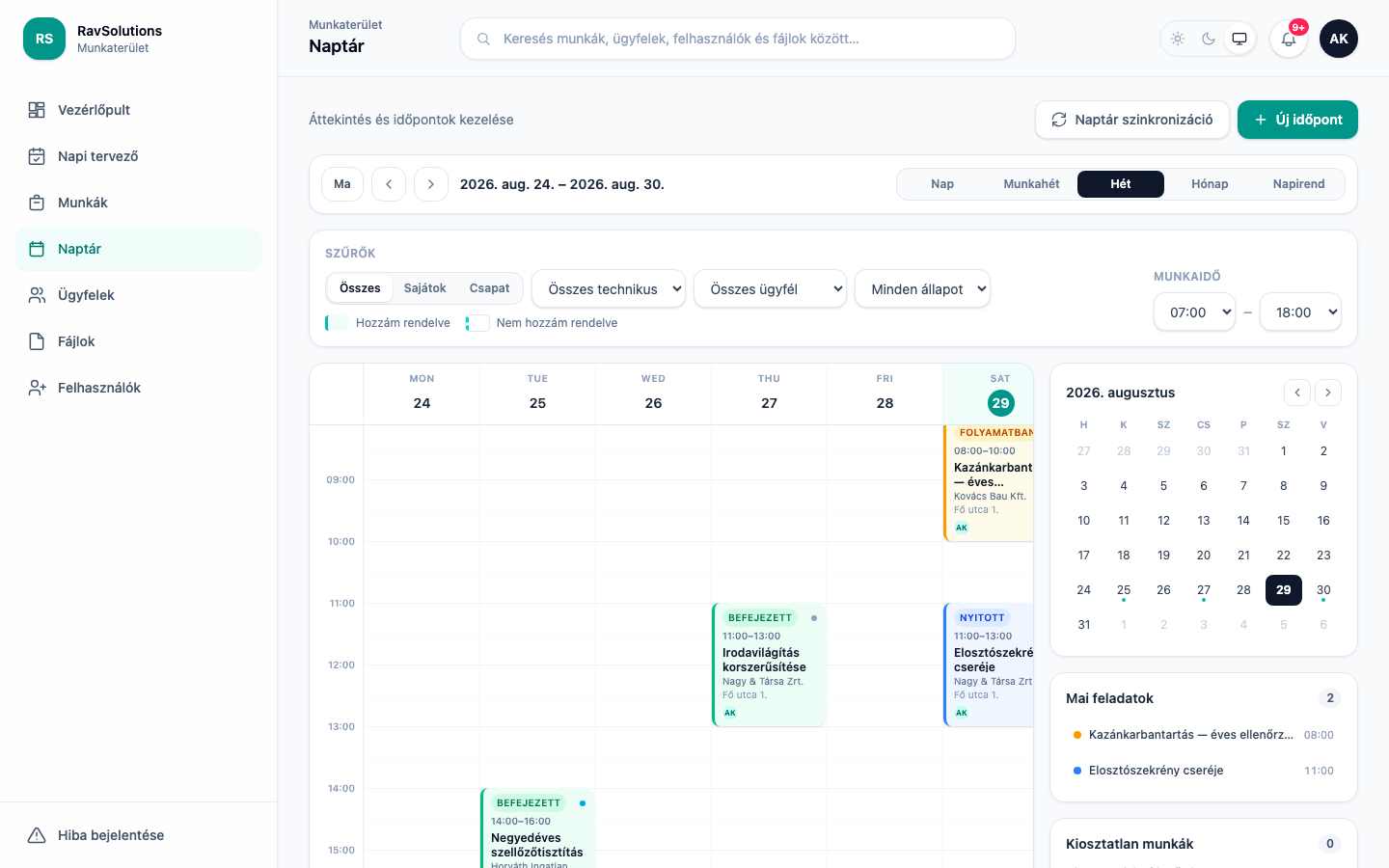Click the Nem hozzám rendelve legend swatch
1389x868 pixels.
(477, 323)
